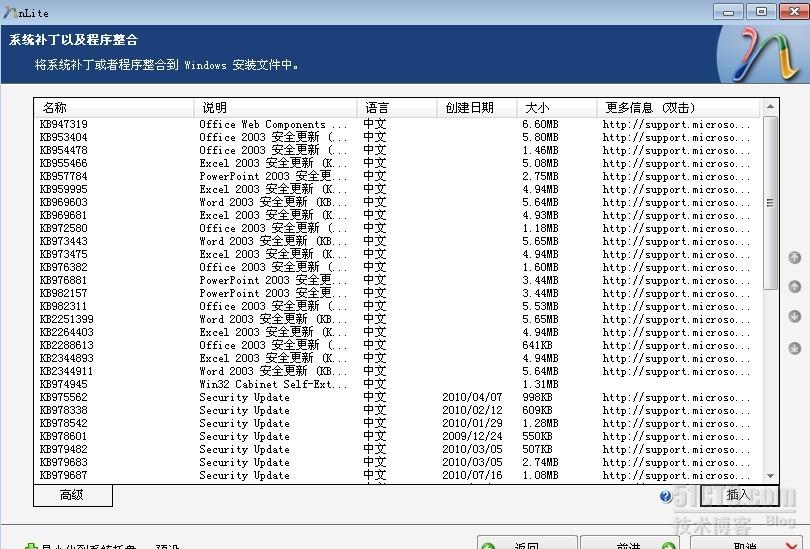Click the 2010/04/07 date cell
Viewport: 810px width, 549px height.
coord(472,397)
